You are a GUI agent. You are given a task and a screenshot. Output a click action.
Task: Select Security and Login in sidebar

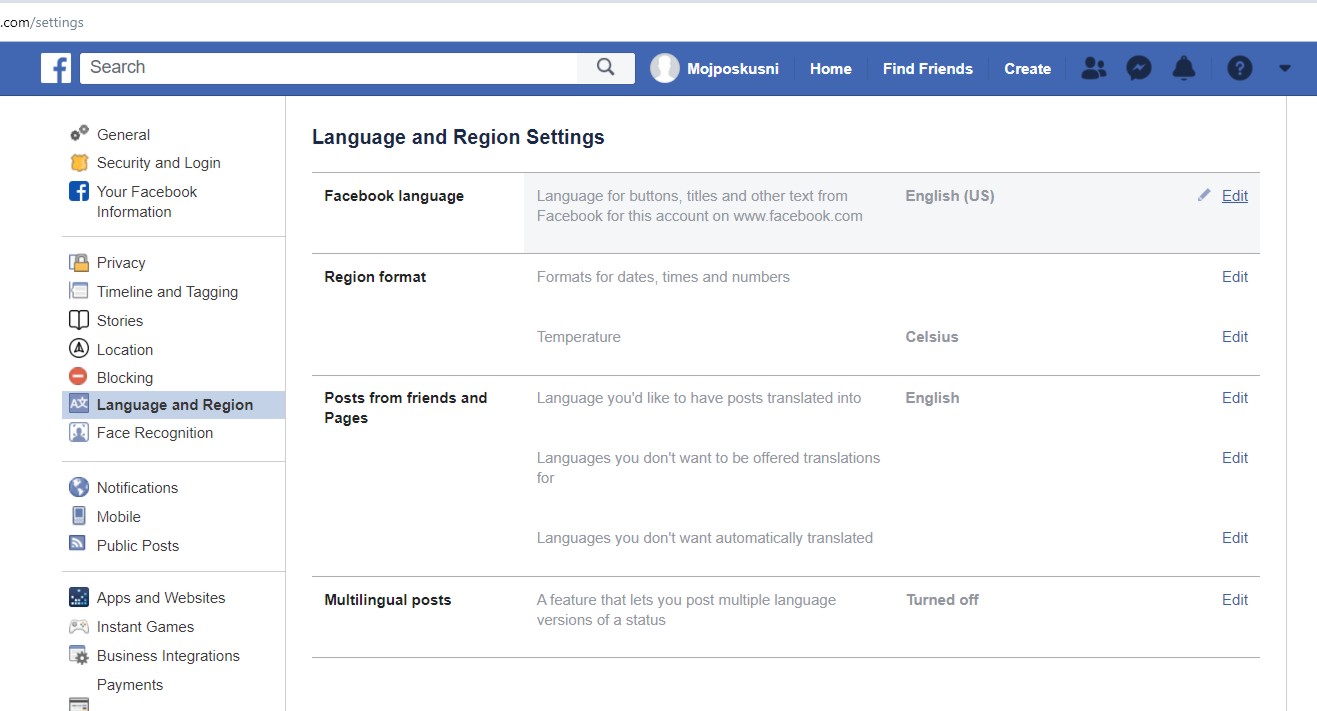(158, 163)
